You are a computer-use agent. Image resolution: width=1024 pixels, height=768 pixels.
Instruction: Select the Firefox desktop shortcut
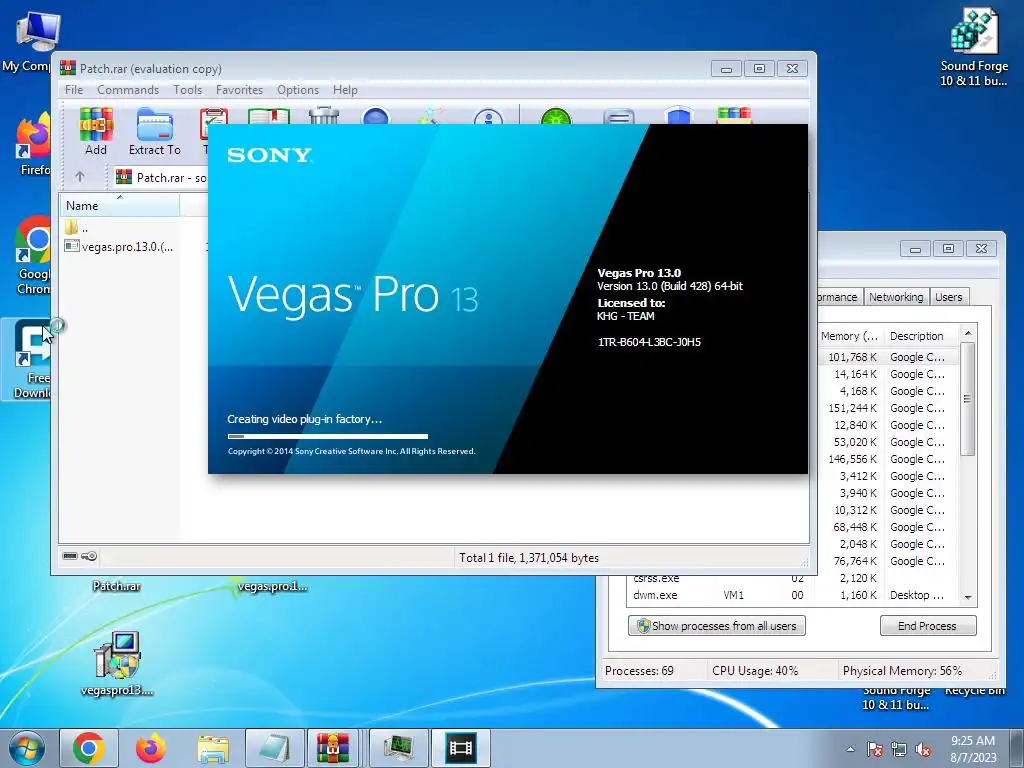[34, 144]
